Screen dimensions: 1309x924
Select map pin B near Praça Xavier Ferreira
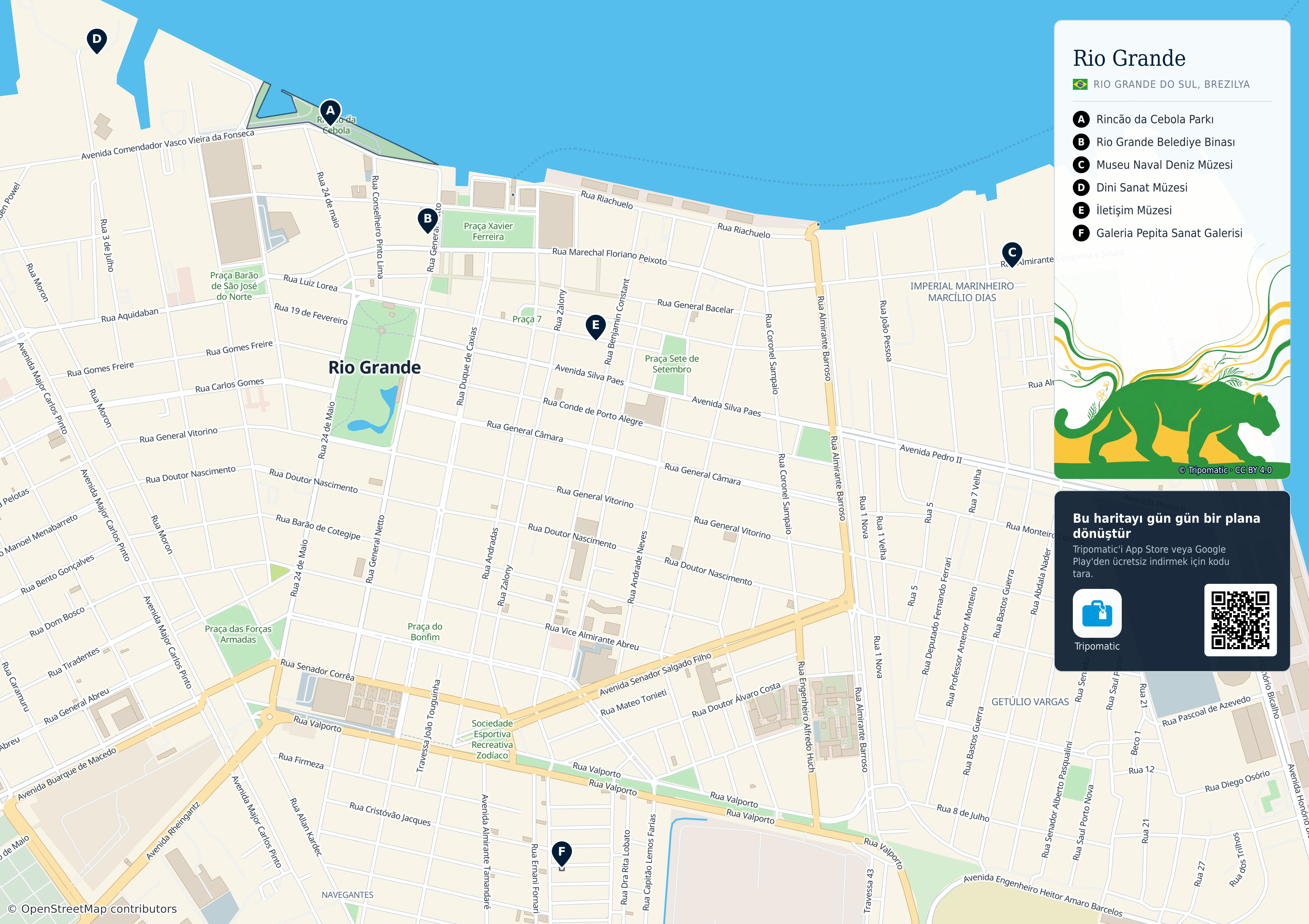coord(428,220)
